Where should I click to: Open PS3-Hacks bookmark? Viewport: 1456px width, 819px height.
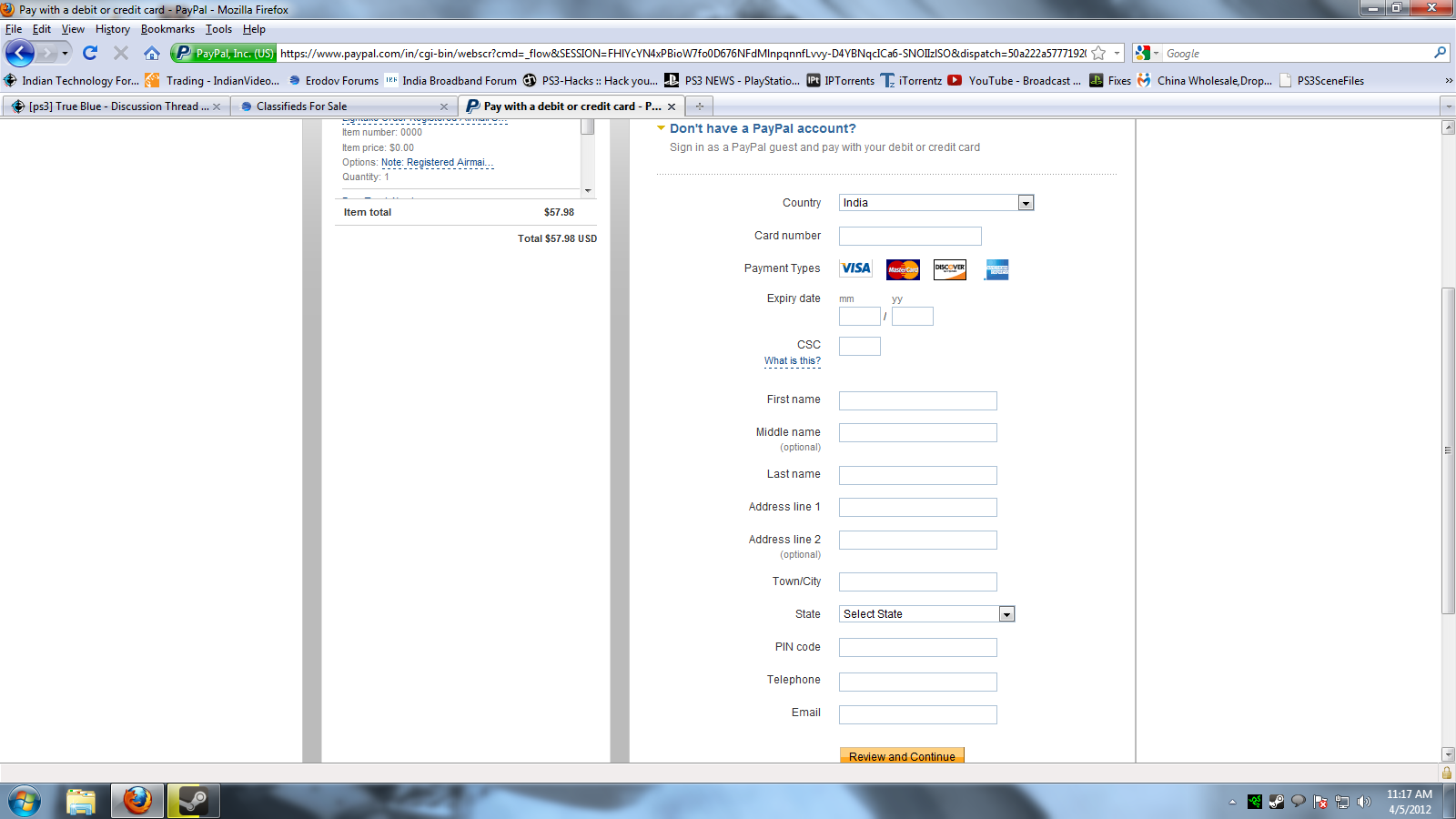[590, 80]
